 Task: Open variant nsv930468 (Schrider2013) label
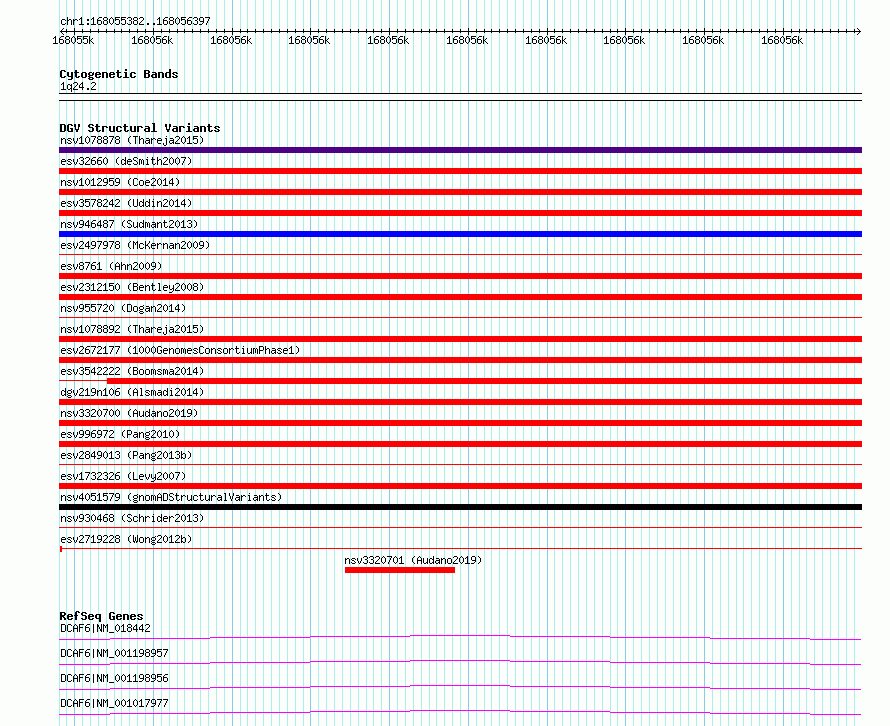(132, 518)
